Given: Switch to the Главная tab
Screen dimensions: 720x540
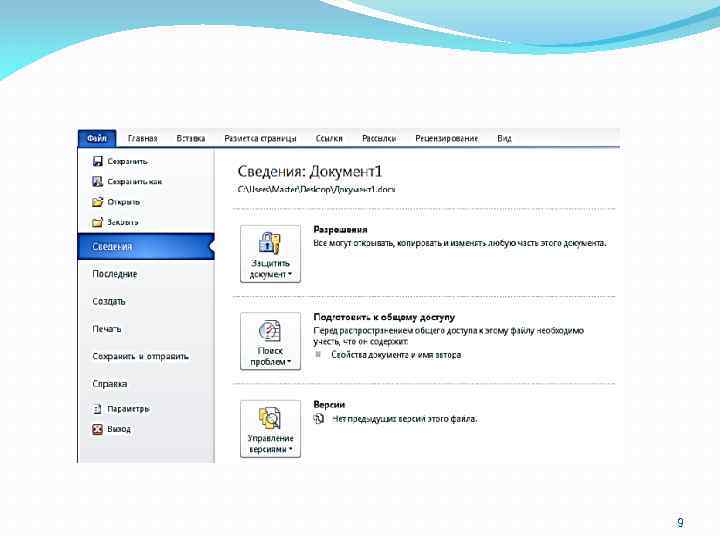Looking at the screenshot, I should click(x=142, y=138).
